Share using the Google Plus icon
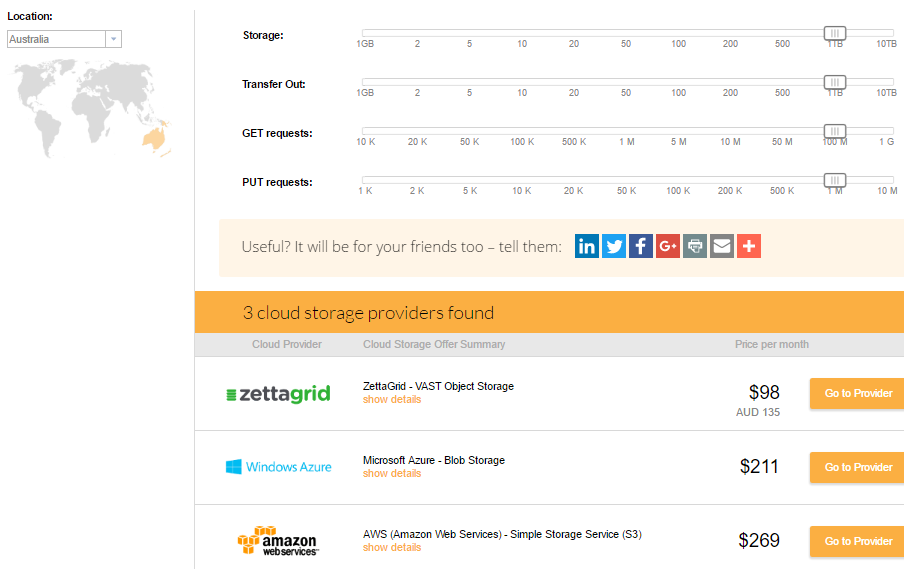 click(x=668, y=246)
